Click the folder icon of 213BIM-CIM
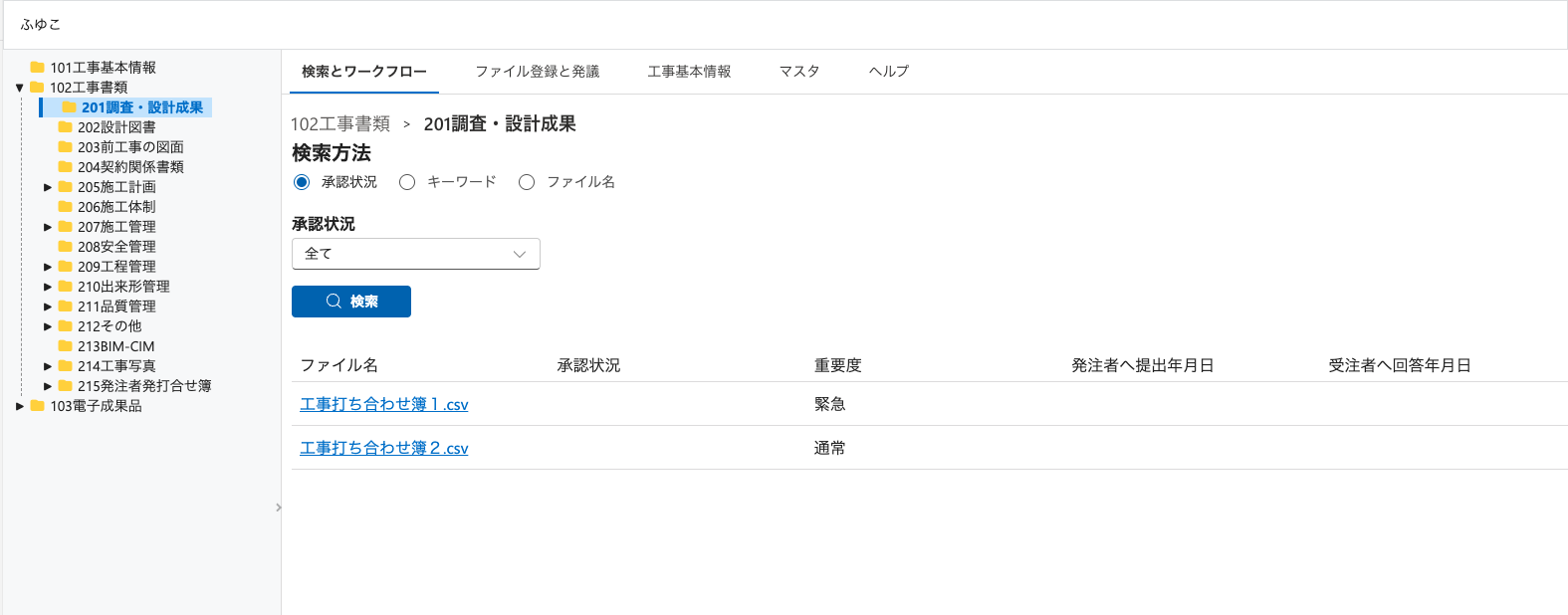 pyautogui.click(x=65, y=346)
